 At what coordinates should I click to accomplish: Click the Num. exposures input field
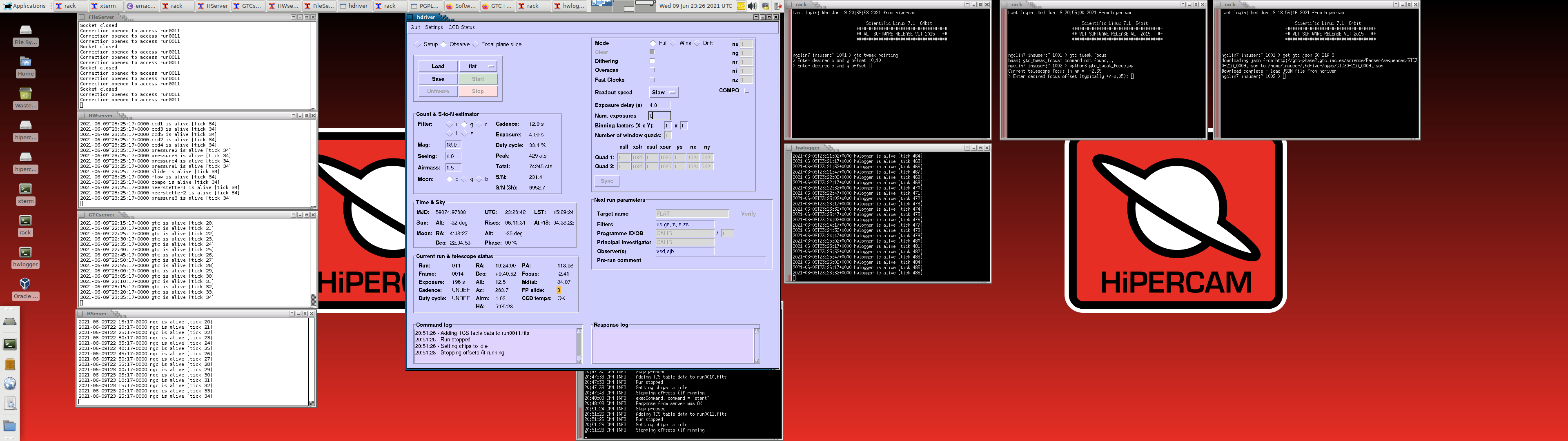pyautogui.click(x=659, y=116)
